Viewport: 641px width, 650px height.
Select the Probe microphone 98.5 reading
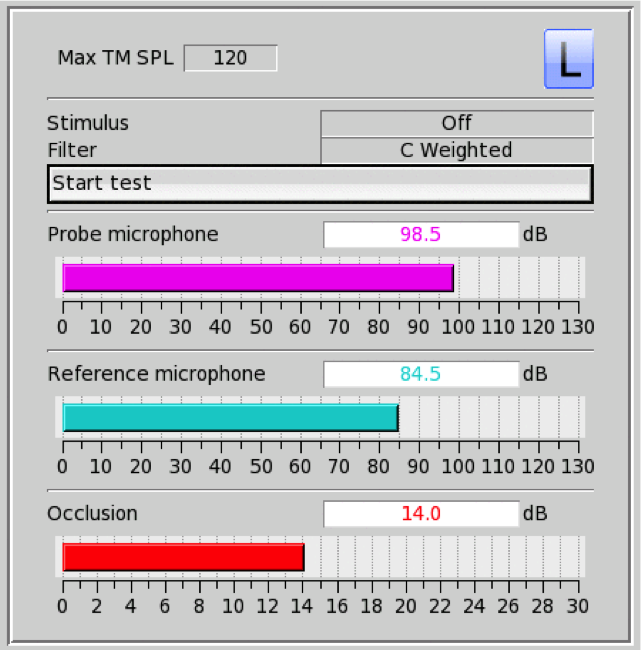pos(421,235)
